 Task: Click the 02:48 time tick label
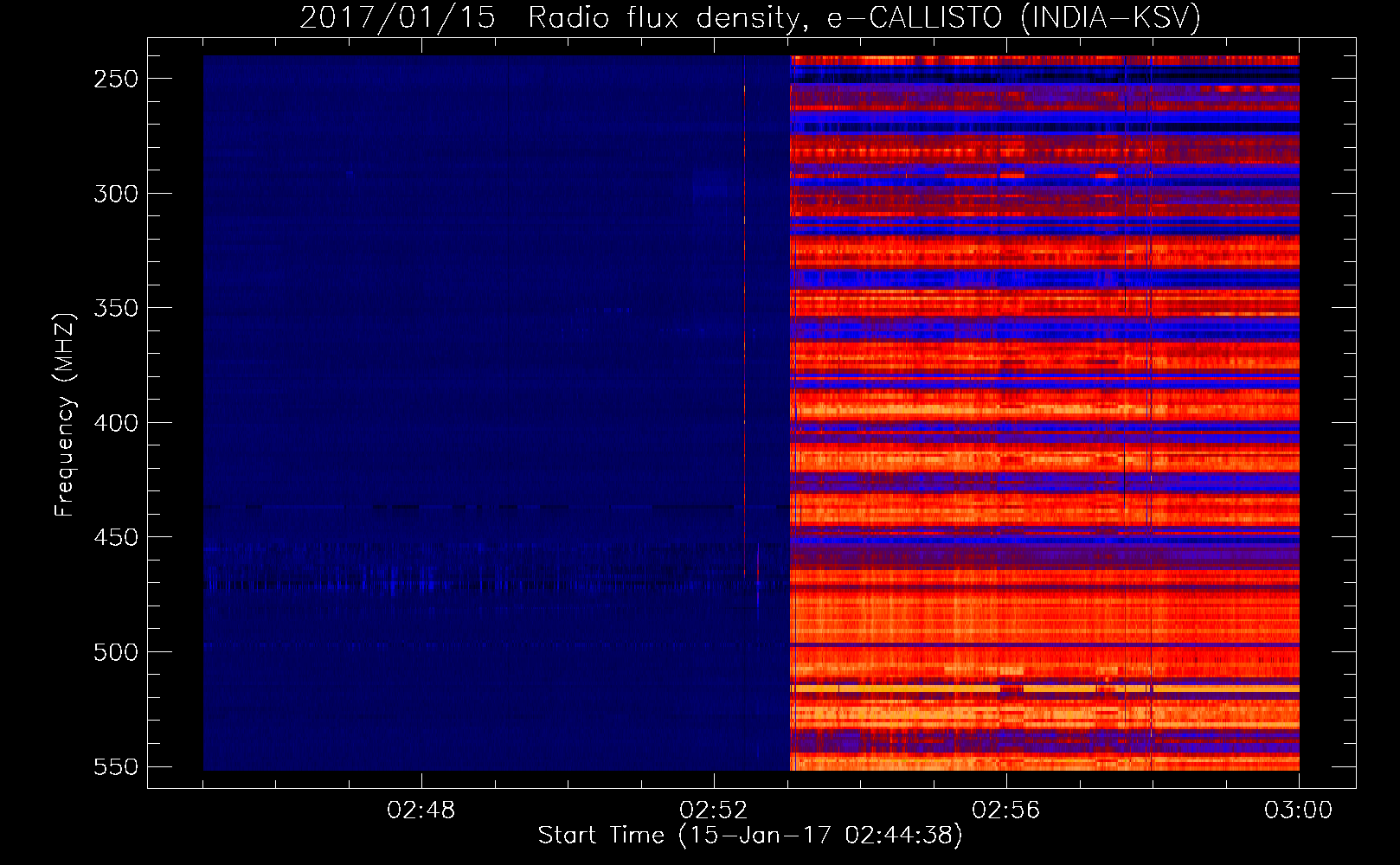(421, 811)
